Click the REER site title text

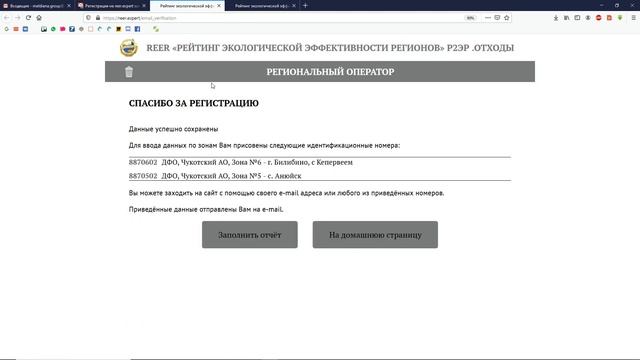pos(330,48)
